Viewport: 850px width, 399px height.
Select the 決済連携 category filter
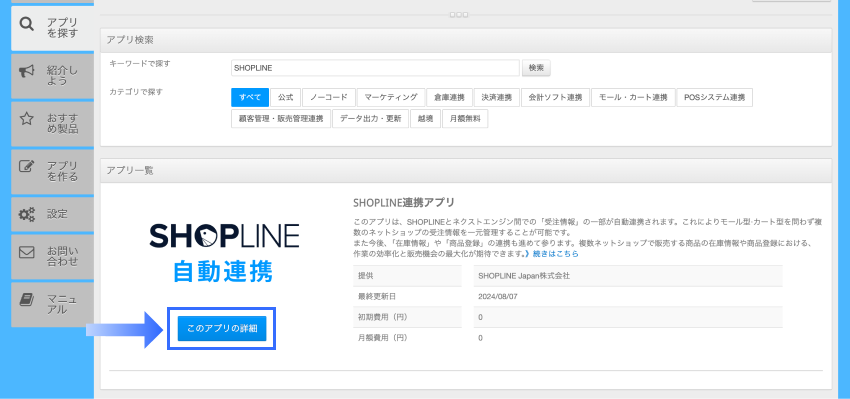(x=497, y=98)
